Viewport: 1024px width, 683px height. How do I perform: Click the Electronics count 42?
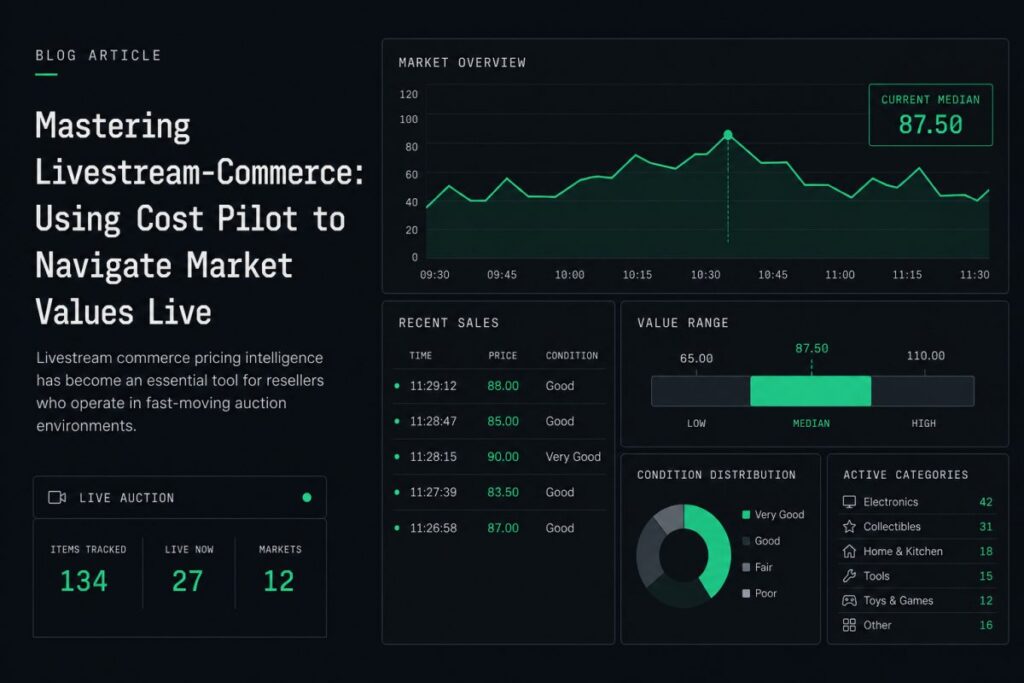985,502
